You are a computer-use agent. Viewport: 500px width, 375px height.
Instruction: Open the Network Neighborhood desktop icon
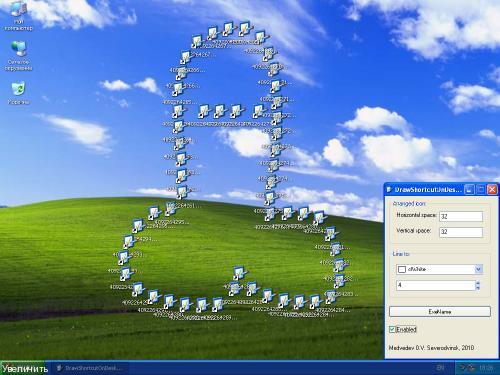18,56
